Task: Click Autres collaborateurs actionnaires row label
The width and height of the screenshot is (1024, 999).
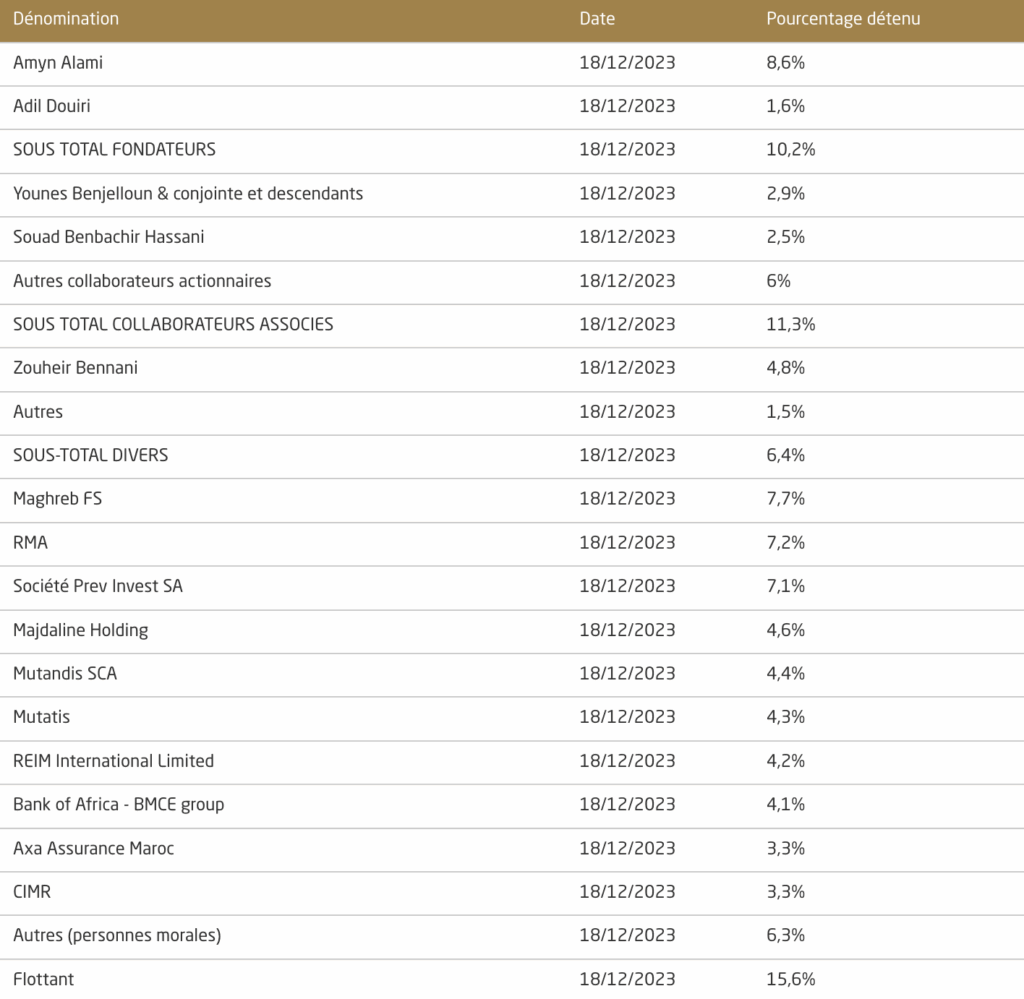Action: pos(142,281)
